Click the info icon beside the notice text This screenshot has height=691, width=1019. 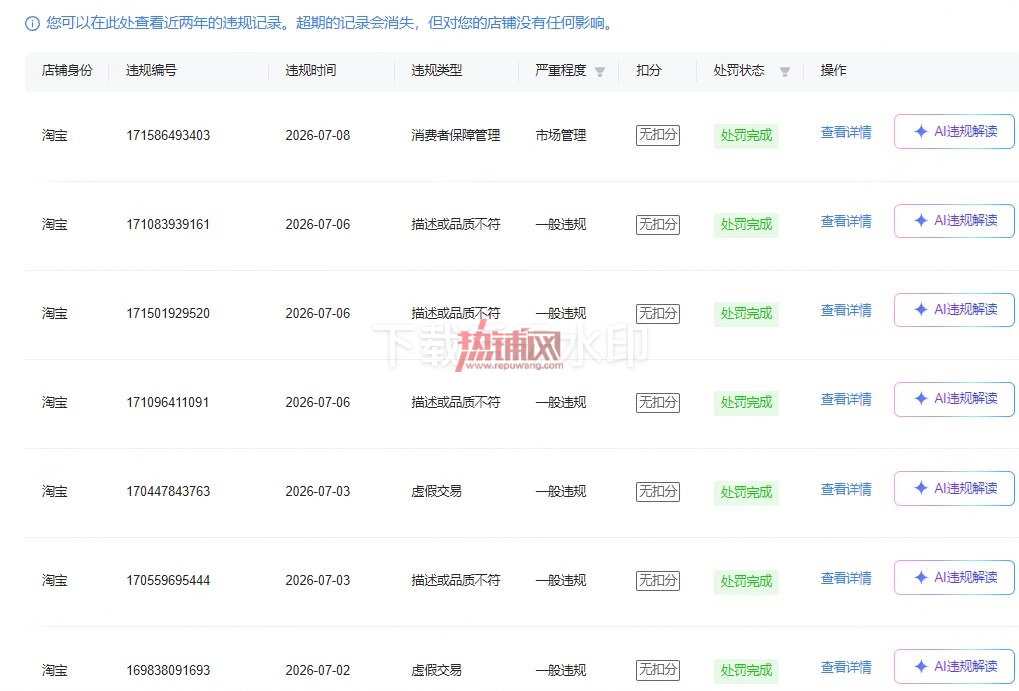32,24
